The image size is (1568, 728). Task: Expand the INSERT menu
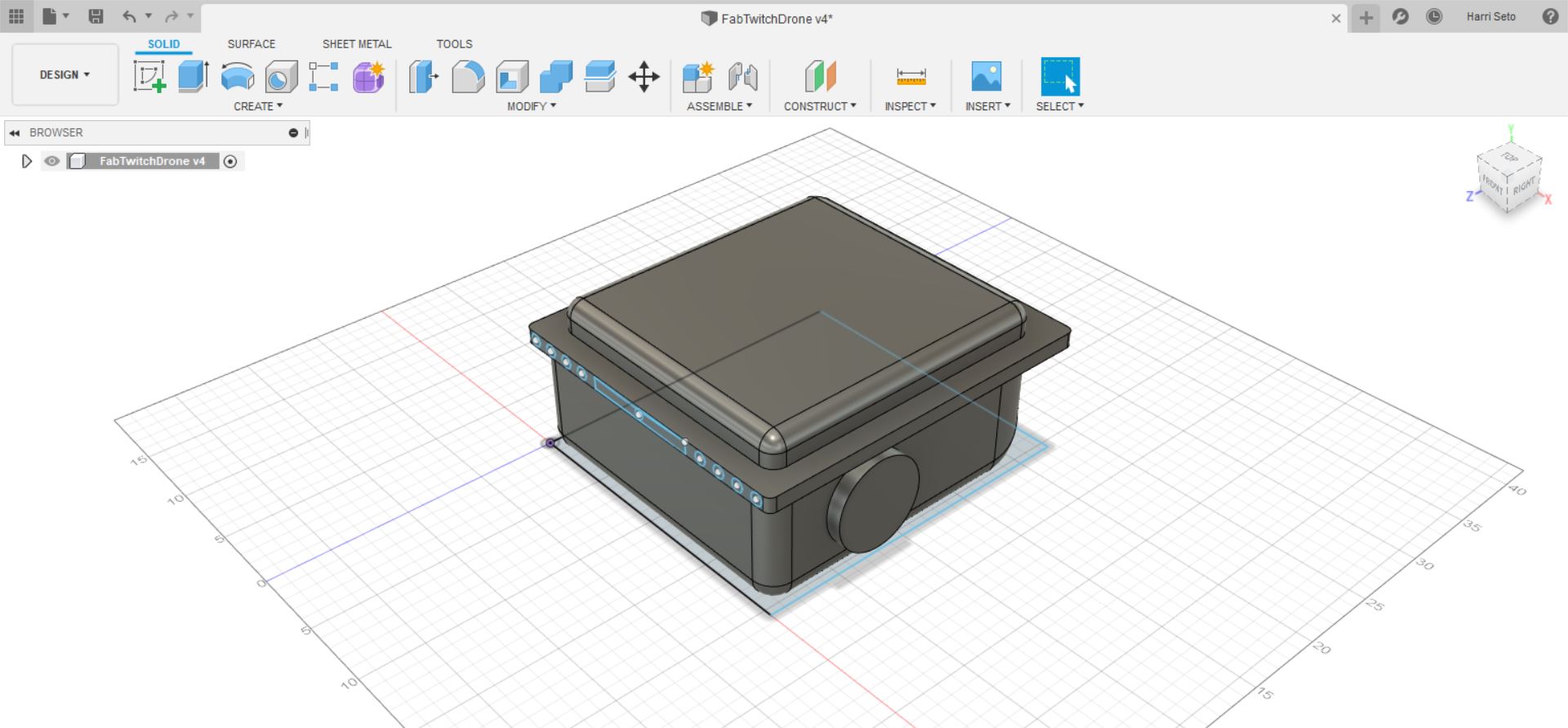[x=988, y=106]
